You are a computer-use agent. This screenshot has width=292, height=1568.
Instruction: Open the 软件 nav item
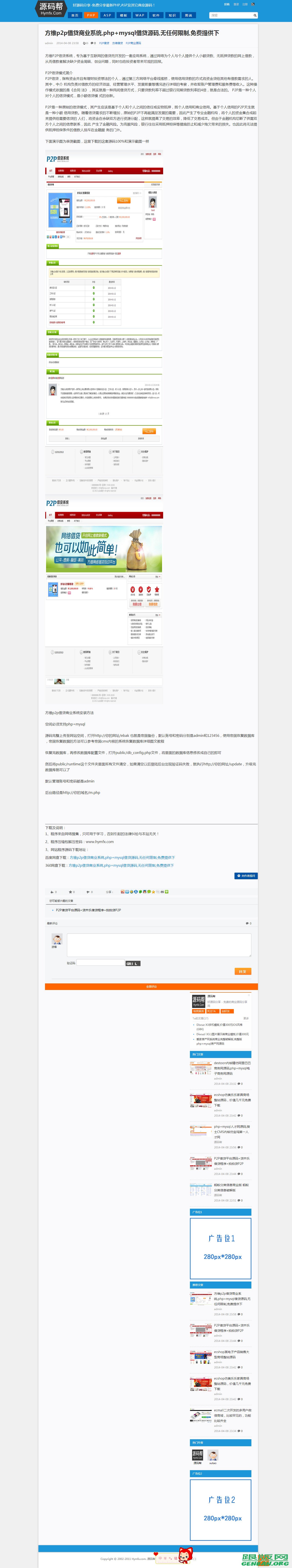[156, 15]
